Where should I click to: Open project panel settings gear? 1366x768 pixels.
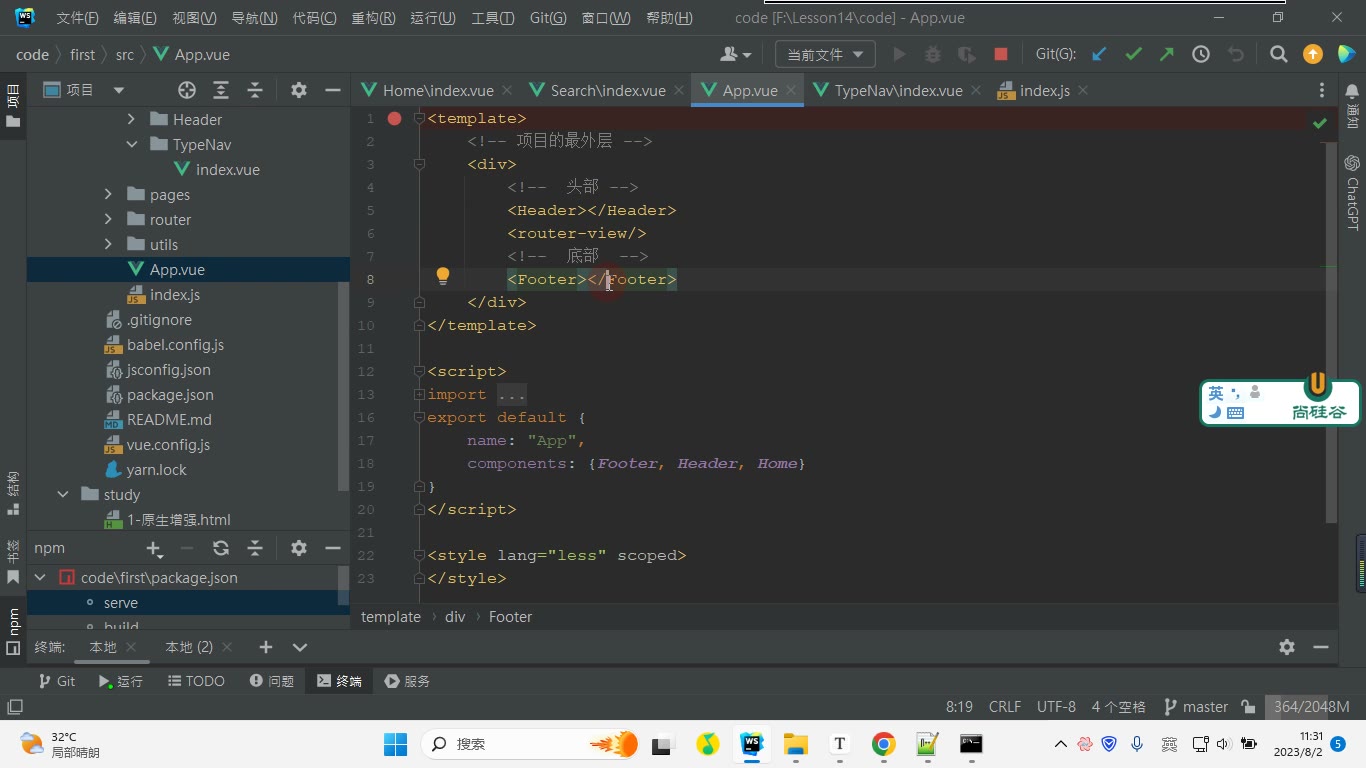(x=298, y=90)
